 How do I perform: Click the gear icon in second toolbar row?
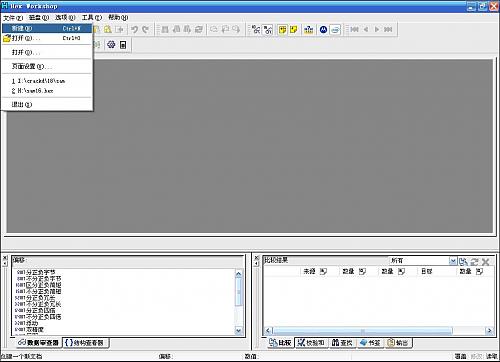point(111,45)
